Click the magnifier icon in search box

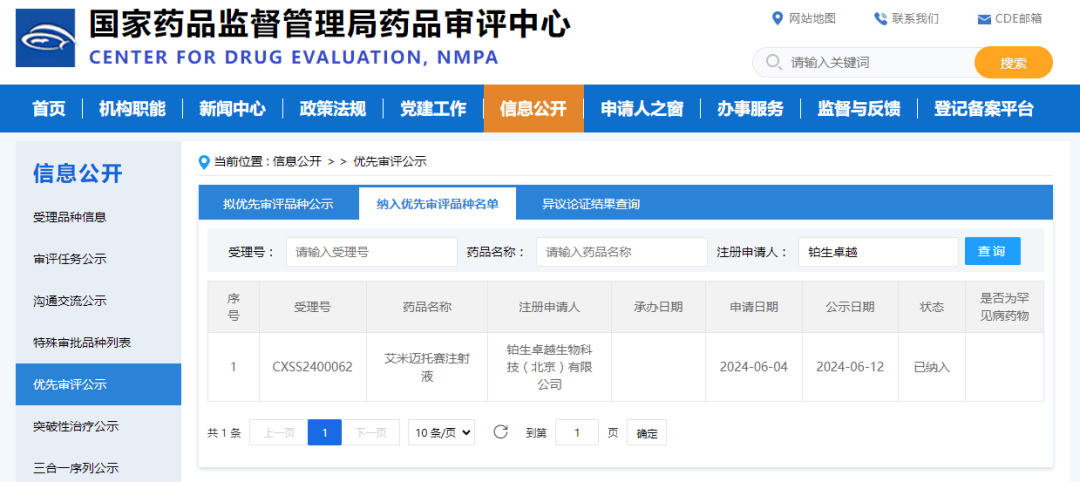tap(773, 63)
